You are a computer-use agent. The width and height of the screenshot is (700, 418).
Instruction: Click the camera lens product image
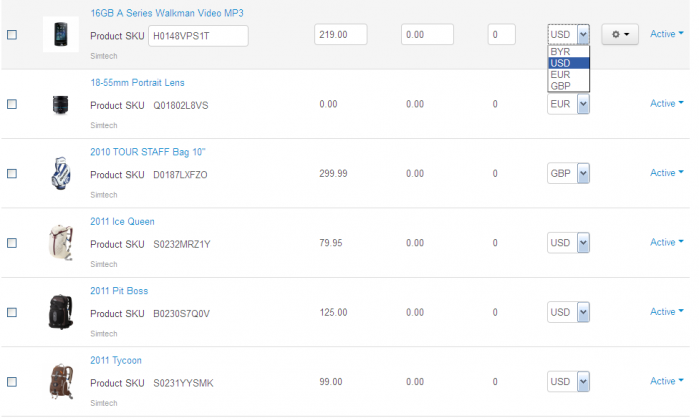60,105
